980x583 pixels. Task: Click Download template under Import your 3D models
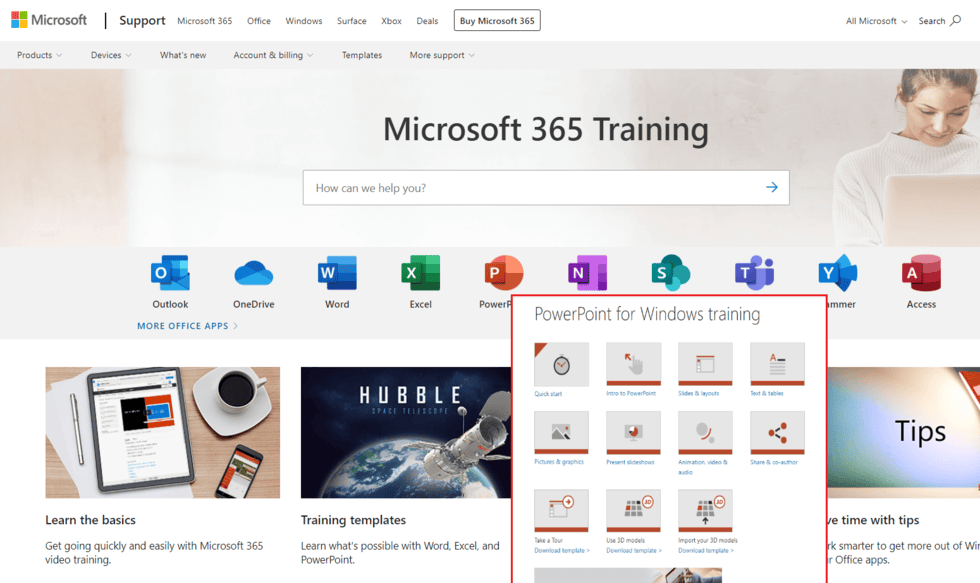[706, 551]
